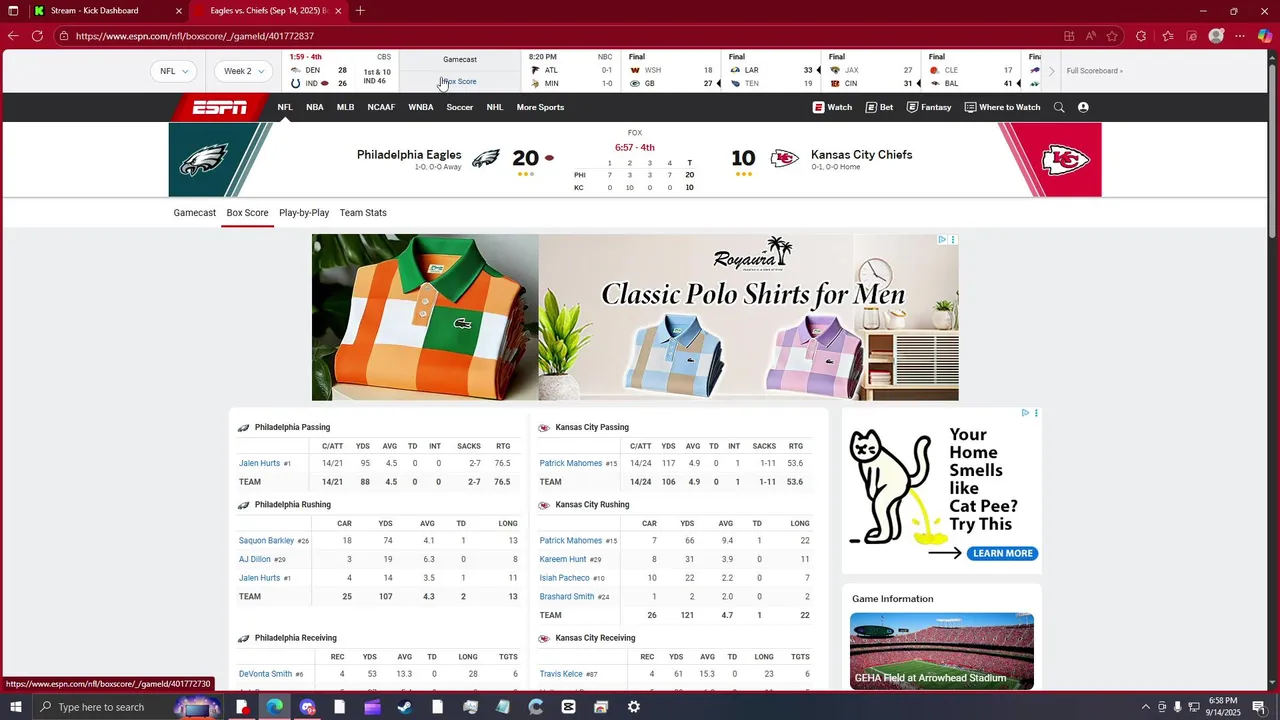Viewport: 1280px width, 720px height.
Task: Click Gamecast button in DEN-IND scoreboard card
Action: pyautogui.click(x=460, y=60)
